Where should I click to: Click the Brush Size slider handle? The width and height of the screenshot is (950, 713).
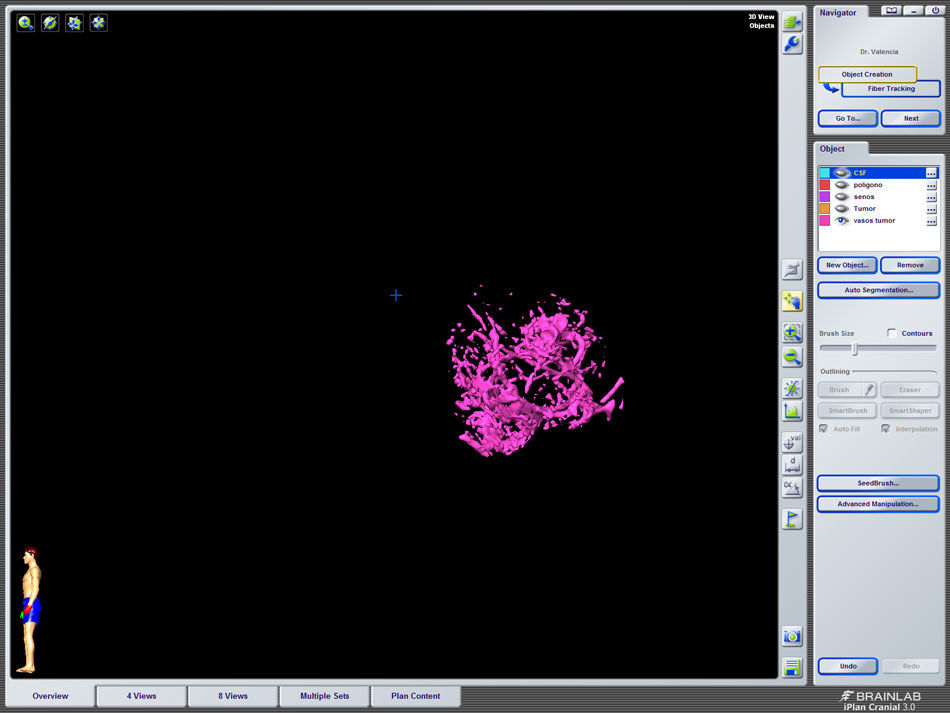pos(854,349)
